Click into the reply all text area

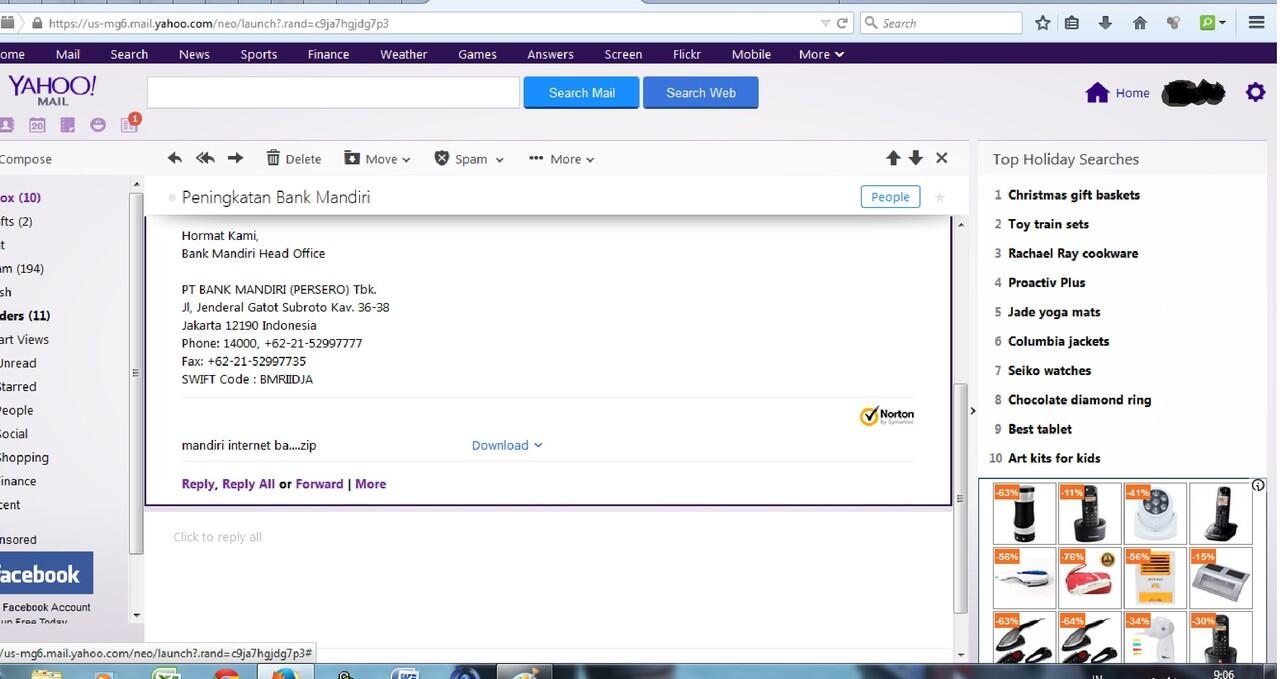point(548,537)
